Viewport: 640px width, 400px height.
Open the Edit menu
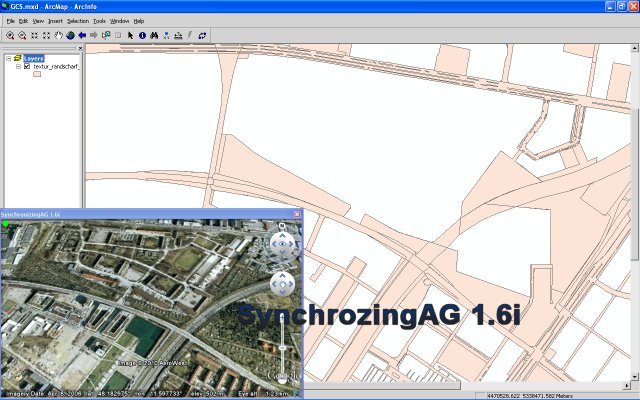(x=23, y=21)
